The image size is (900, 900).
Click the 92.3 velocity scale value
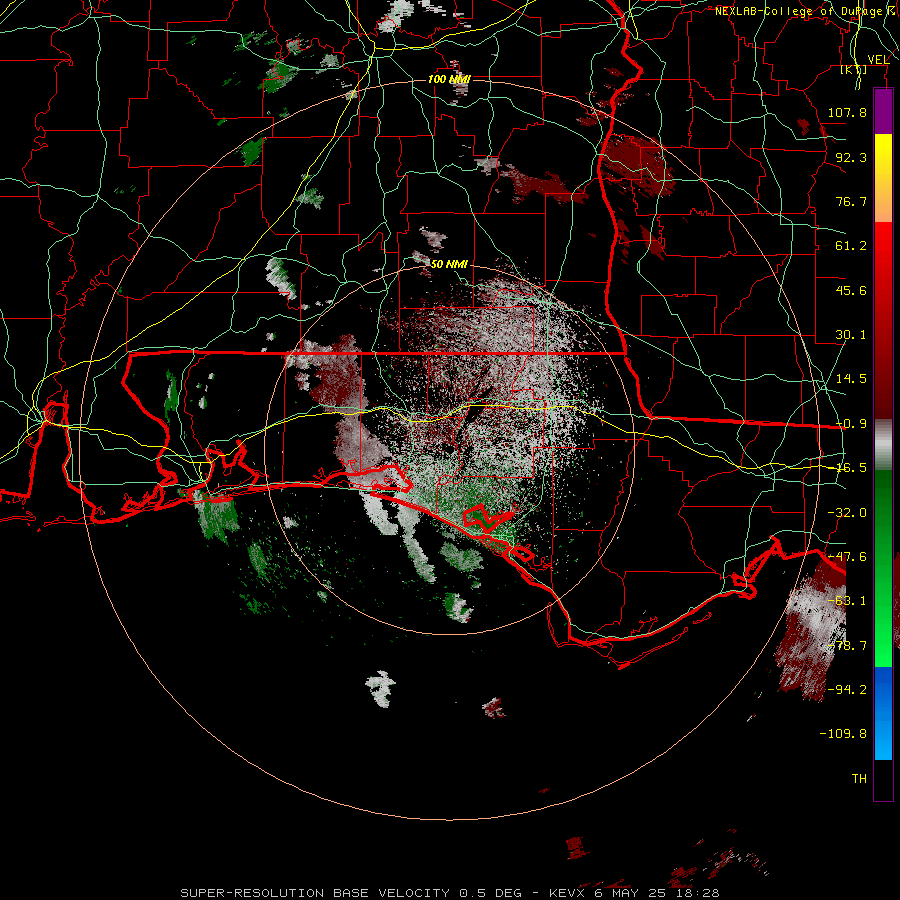tap(851, 157)
